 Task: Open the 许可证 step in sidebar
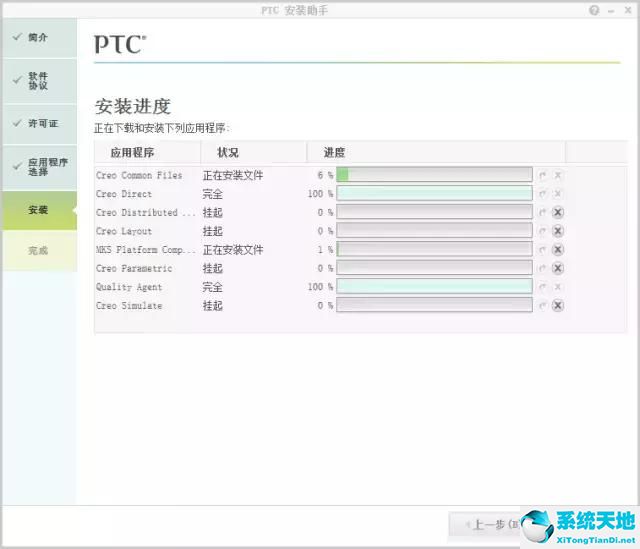[39, 124]
